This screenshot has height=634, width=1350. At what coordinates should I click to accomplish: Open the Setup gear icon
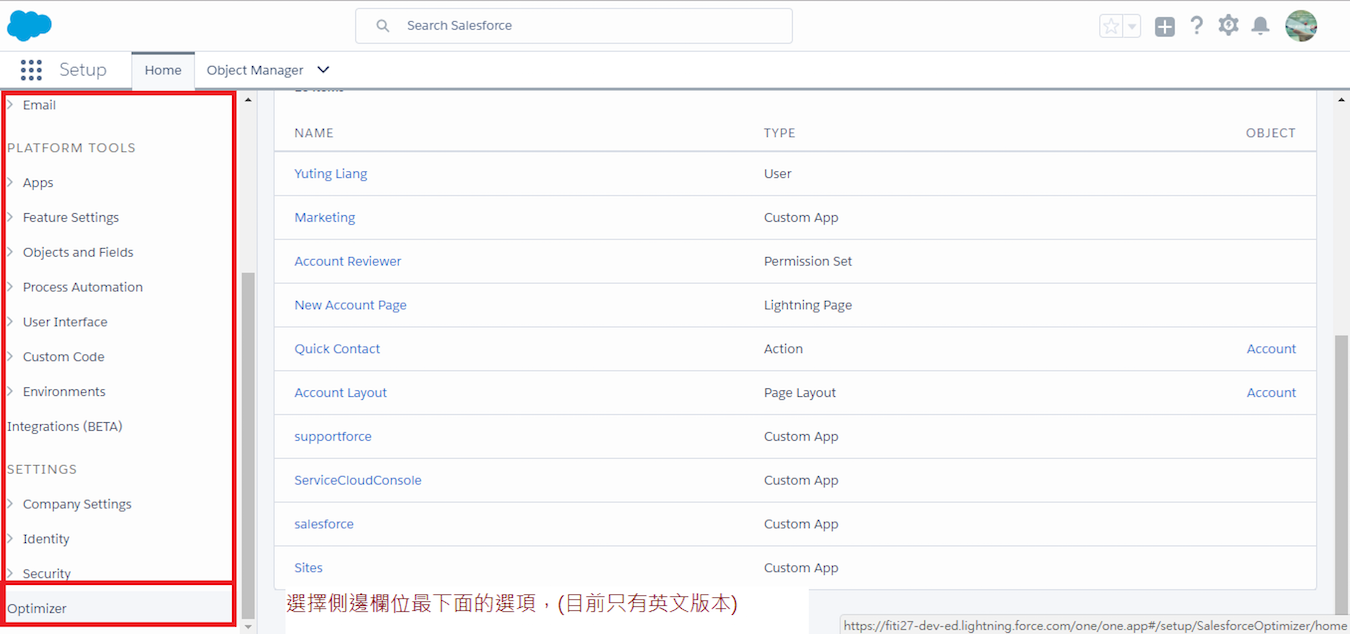point(1228,26)
